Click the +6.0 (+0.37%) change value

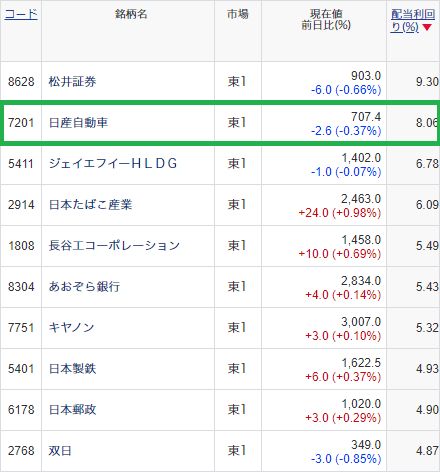[x=343, y=377]
